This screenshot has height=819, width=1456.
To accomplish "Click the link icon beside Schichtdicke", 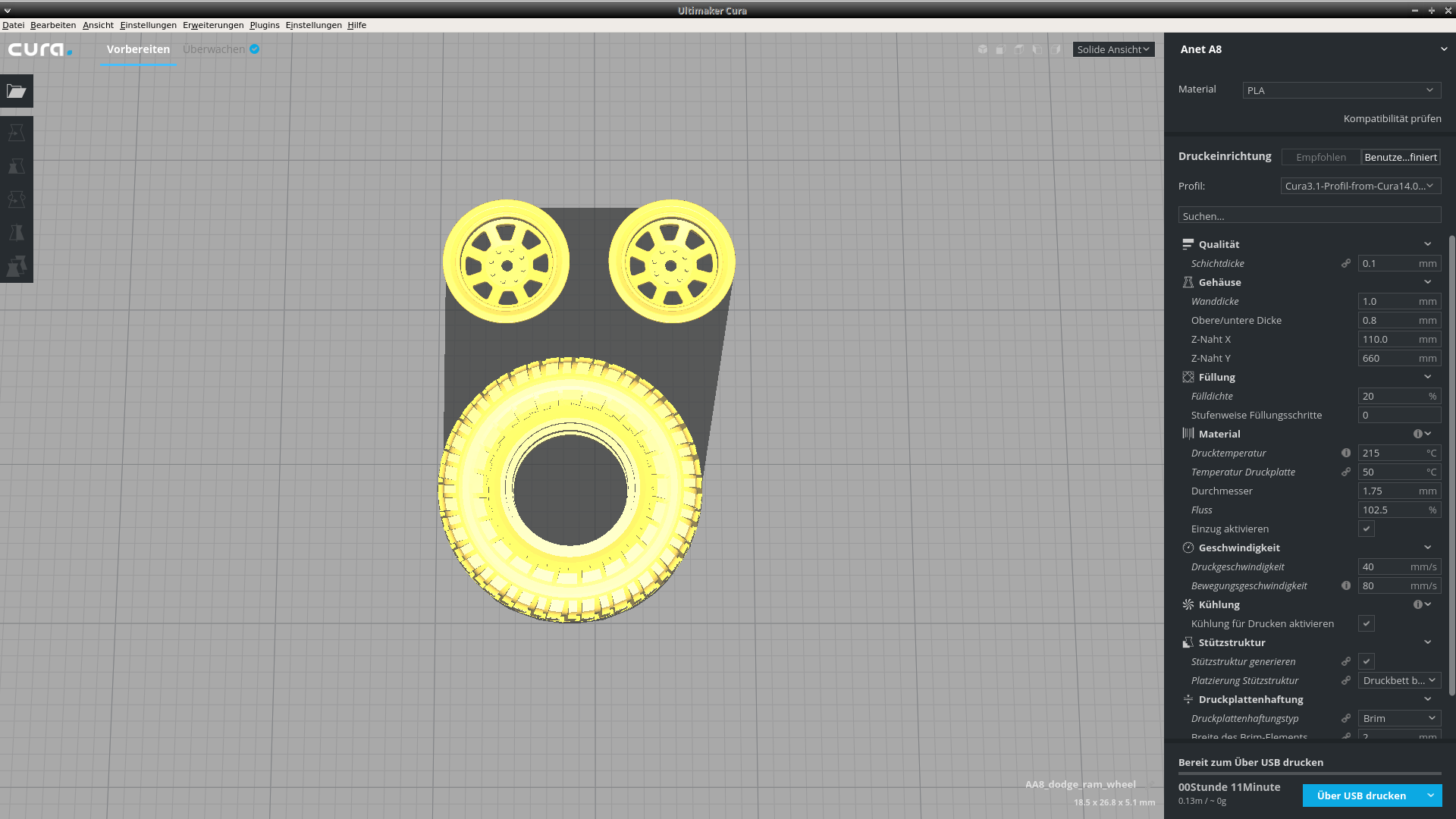I will click(1346, 263).
